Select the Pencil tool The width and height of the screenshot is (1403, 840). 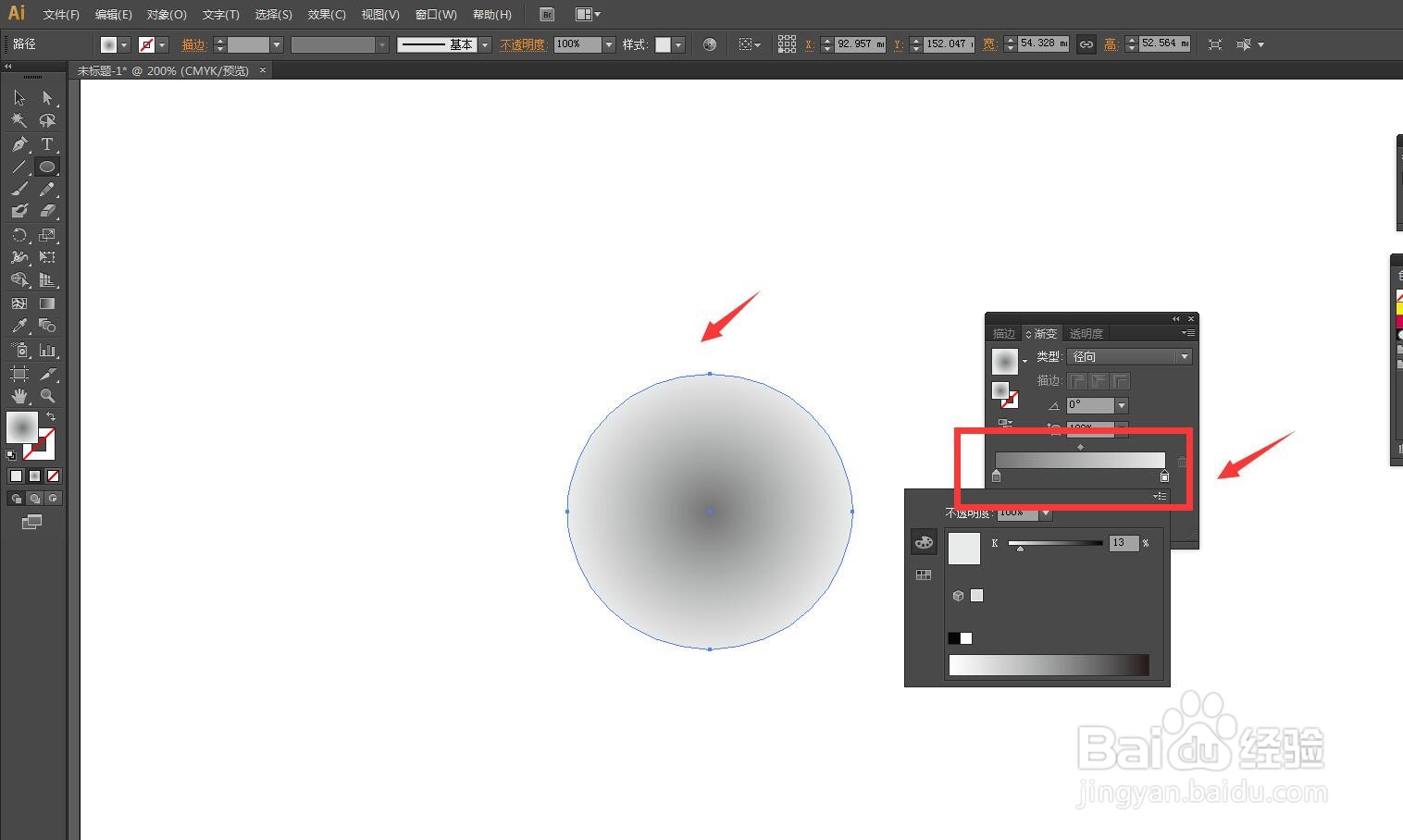pyautogui.click(x=47, y=189)
